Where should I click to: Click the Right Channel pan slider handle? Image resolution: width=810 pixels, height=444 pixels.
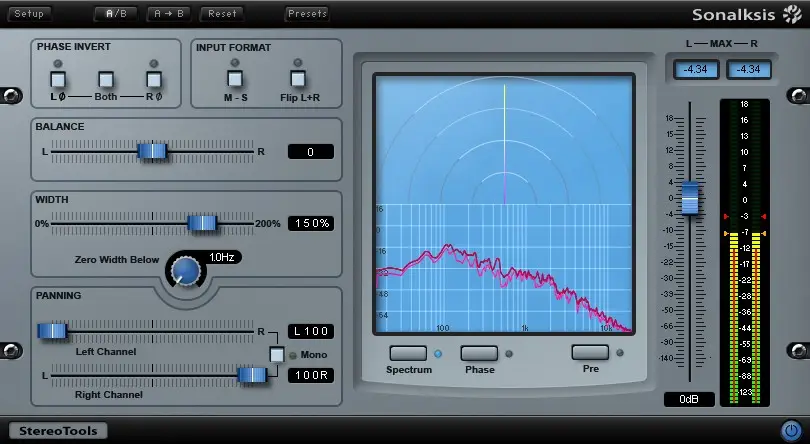point(252,375)
